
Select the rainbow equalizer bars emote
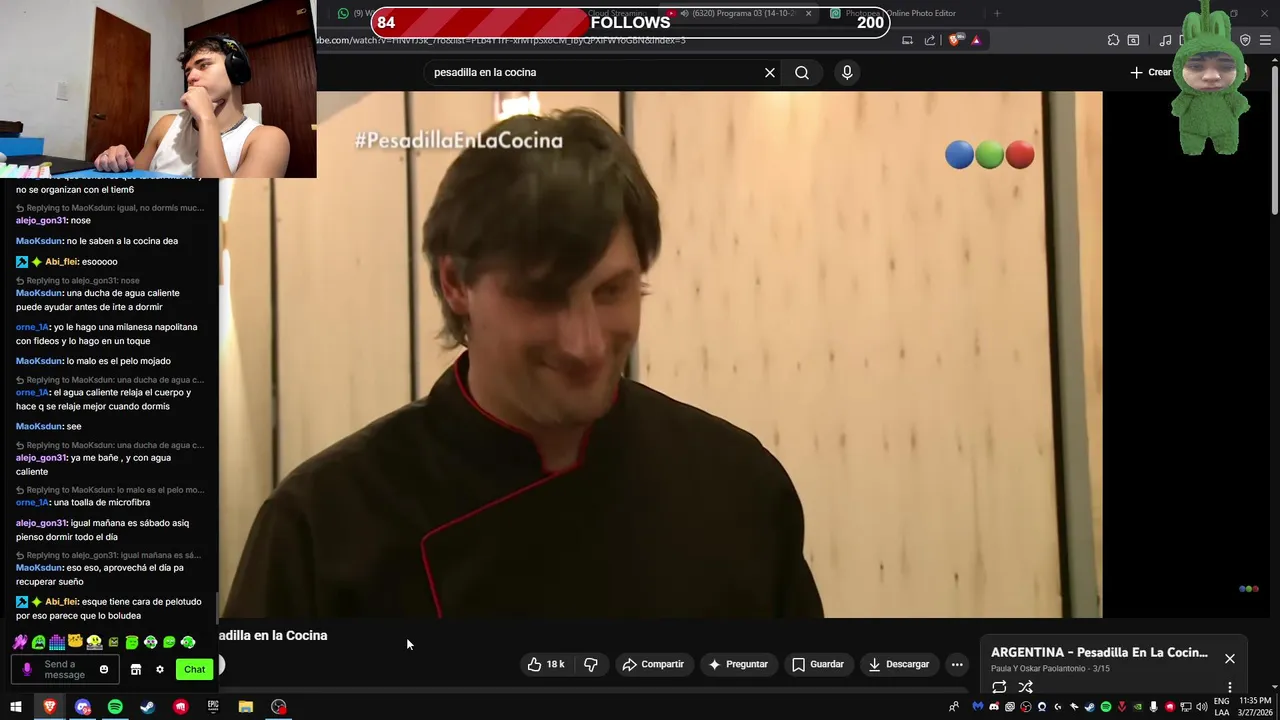pyautogui.click(x=57, y=642)
